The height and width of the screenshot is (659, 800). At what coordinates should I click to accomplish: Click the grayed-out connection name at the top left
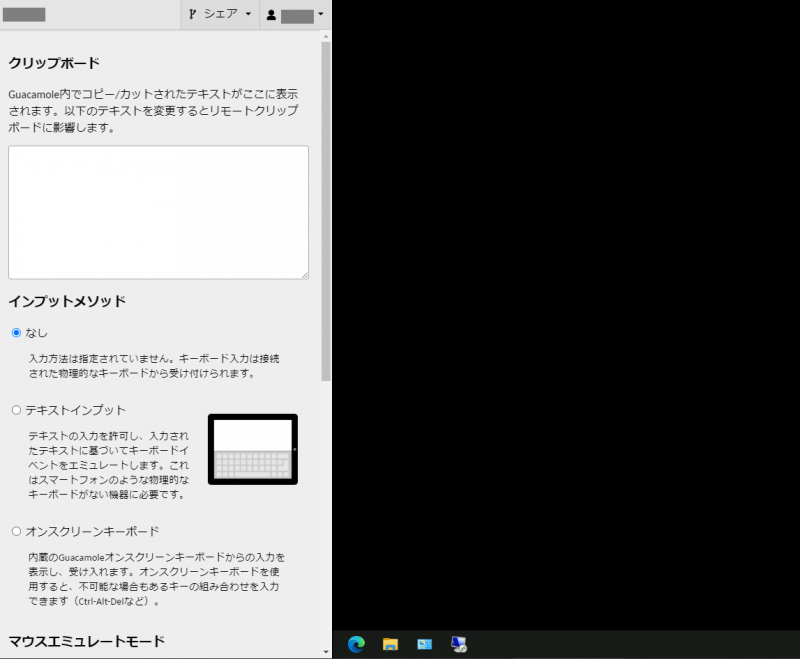[x=24, y=15]
